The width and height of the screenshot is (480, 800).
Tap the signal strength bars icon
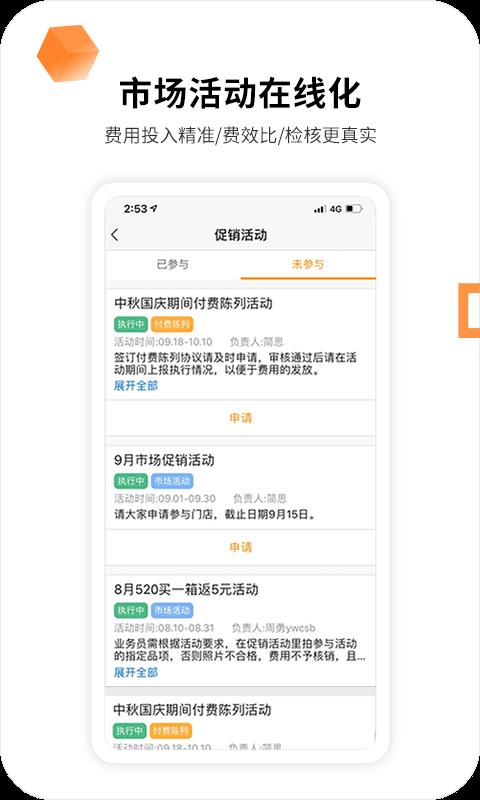point(320,209)
